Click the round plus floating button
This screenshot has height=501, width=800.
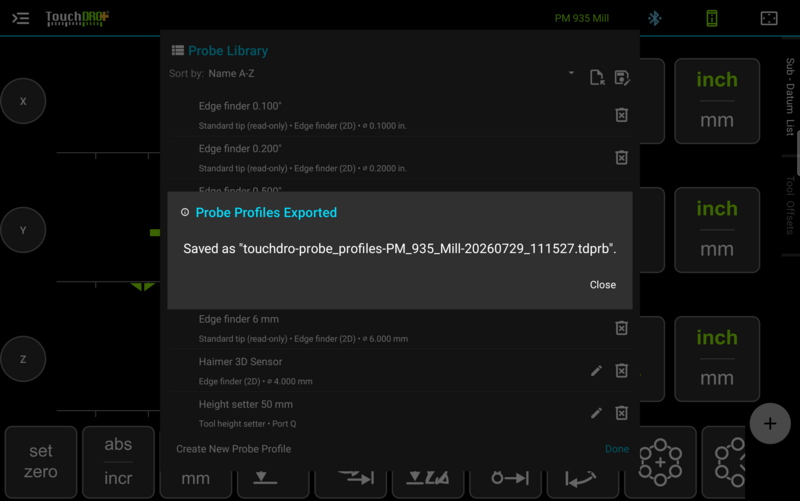770,423
